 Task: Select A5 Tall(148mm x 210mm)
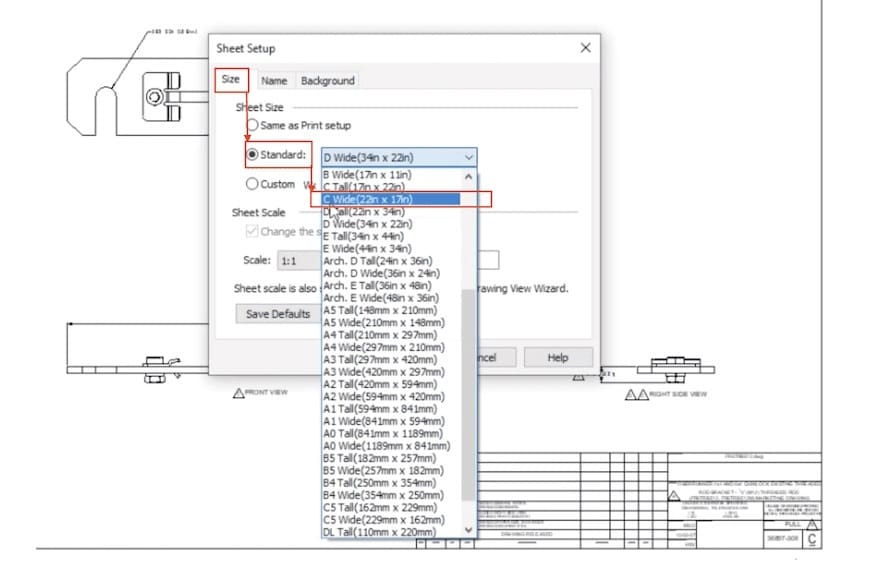coord(391,310)
